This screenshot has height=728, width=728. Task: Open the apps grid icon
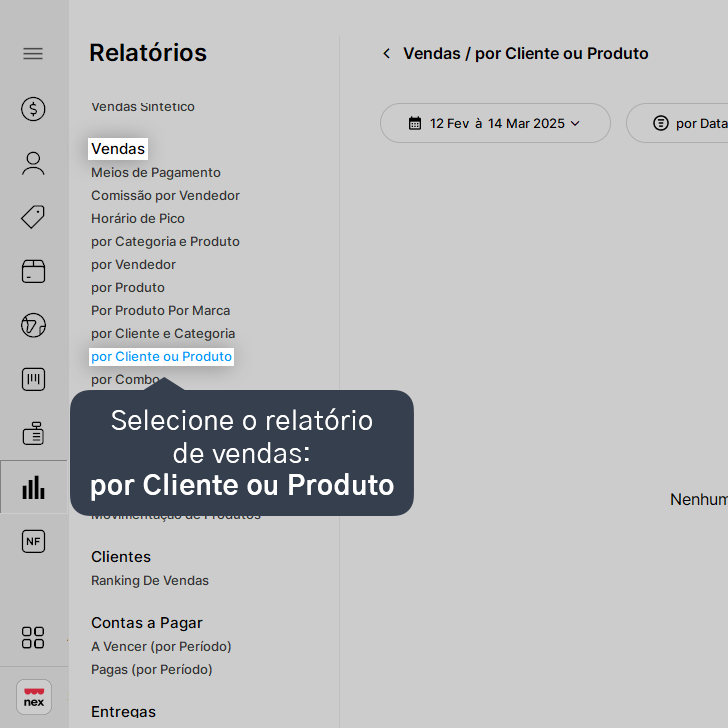point(33,637)
